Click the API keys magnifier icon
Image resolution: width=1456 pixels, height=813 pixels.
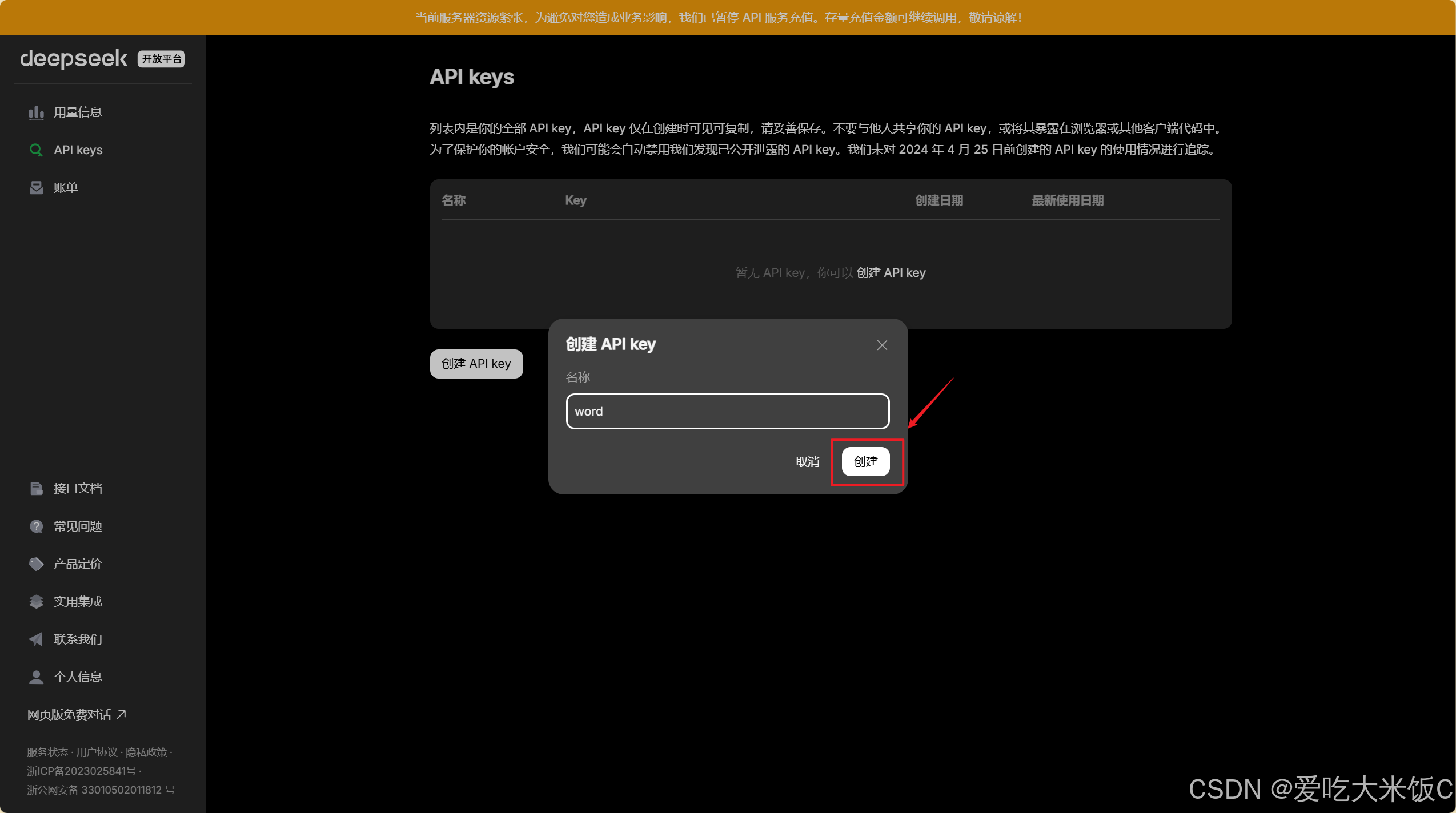click(x=36, y=150)
